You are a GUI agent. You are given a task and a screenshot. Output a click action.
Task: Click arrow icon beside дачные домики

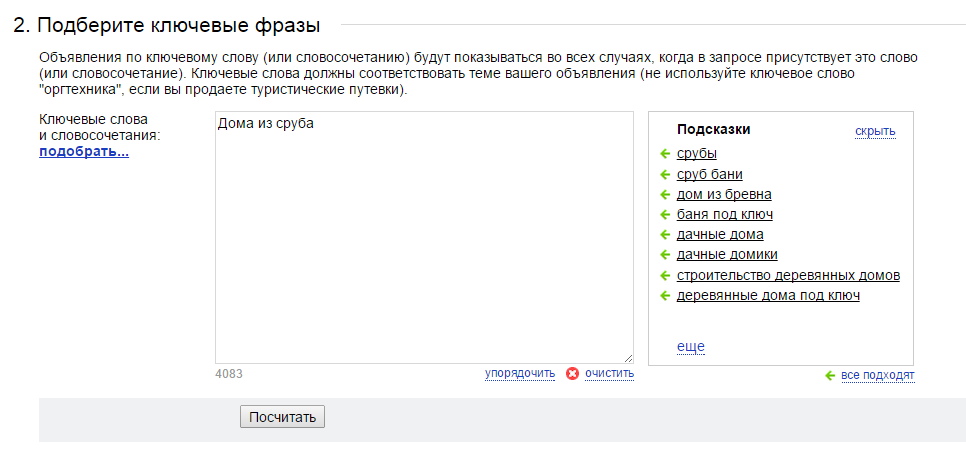coord(665,255)
